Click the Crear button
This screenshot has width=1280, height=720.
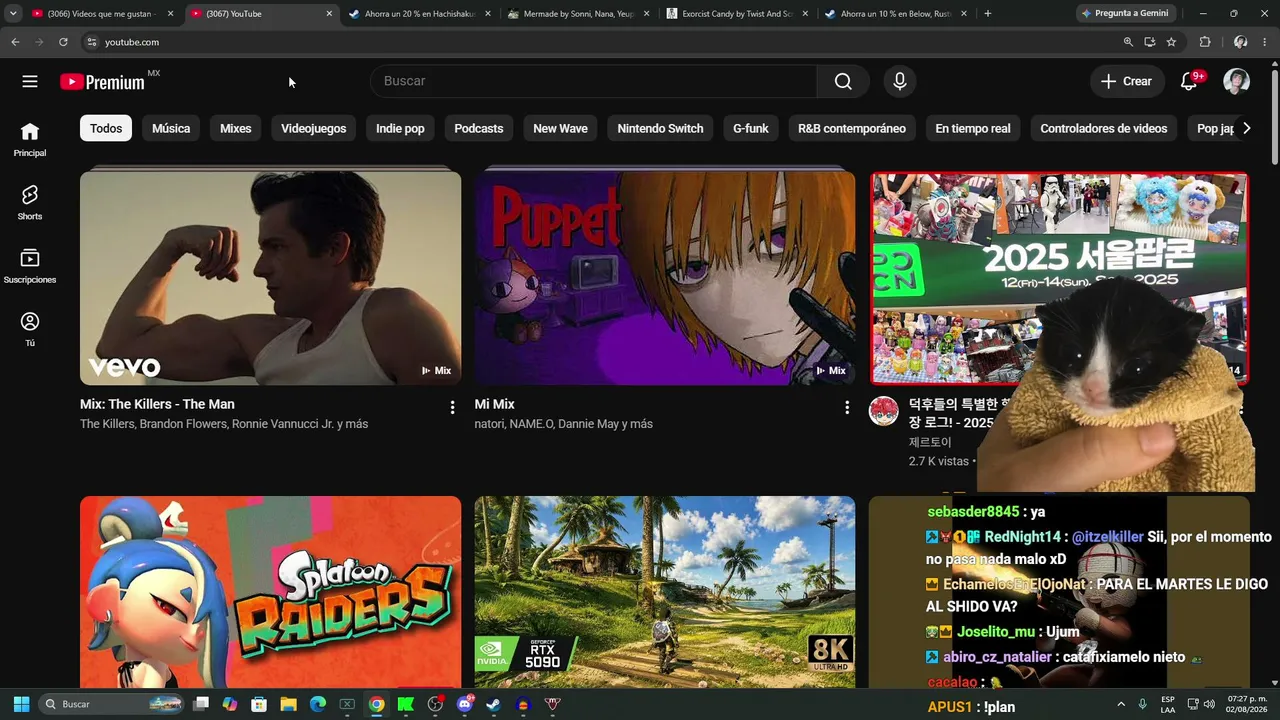pyautogui.click(x=1127, y=81)
